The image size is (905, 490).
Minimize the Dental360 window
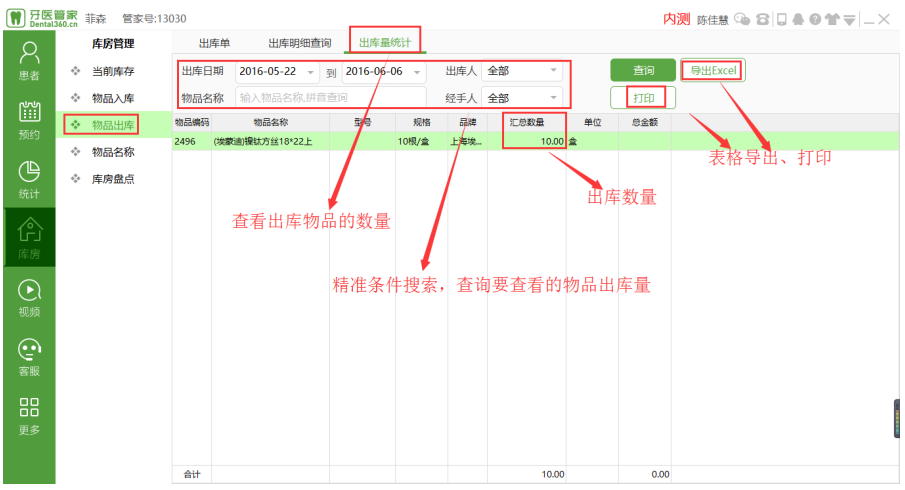click(x=869, y=22)
